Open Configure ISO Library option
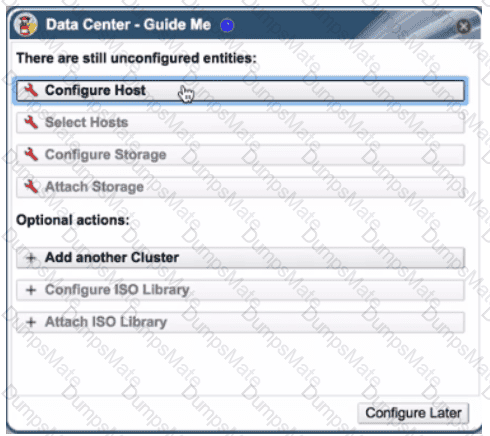This screenshot has width=490, height=436. tap(240, 290)
